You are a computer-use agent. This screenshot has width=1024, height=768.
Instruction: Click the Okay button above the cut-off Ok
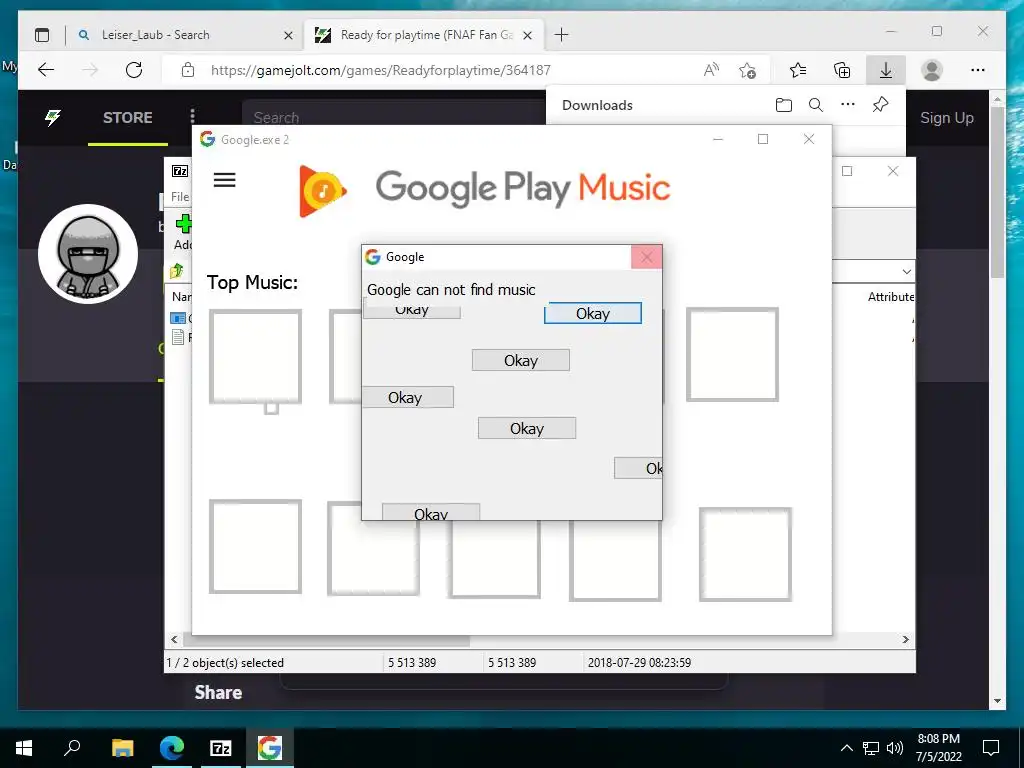526,428
